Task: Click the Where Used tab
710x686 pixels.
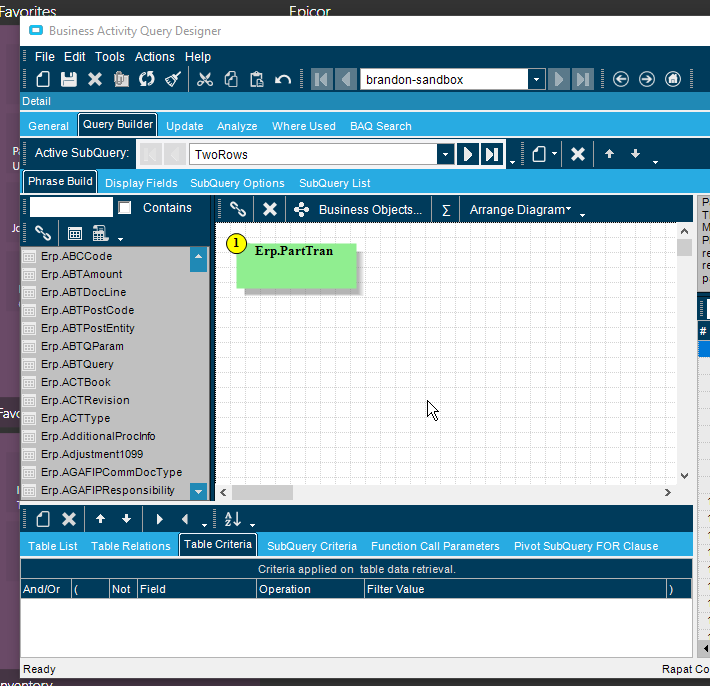Action: tap(303, 126)
